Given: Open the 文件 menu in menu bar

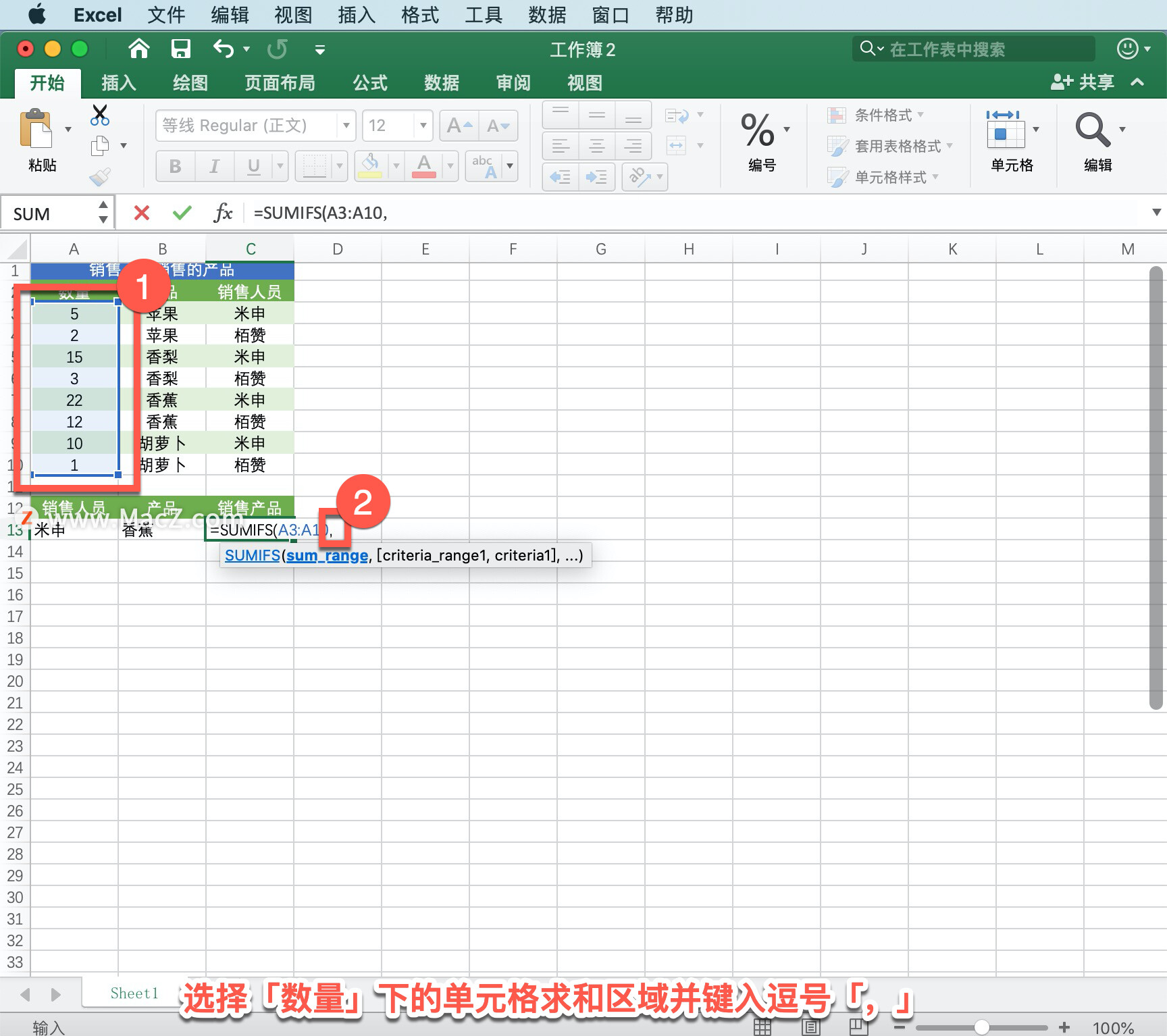Looking at the screenshot, I should click(x=166, y=15).
